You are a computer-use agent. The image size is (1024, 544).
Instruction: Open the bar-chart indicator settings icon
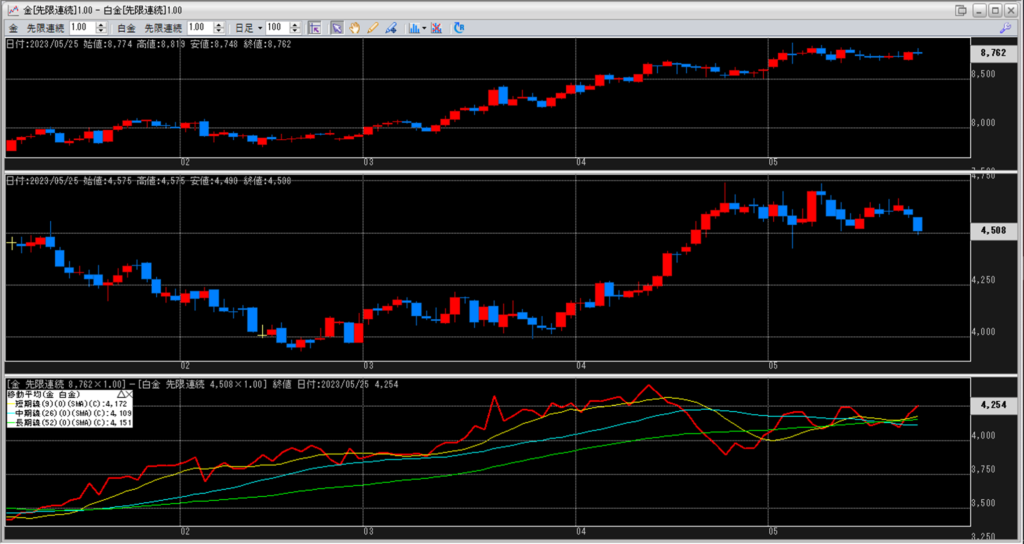pos(414,28)
